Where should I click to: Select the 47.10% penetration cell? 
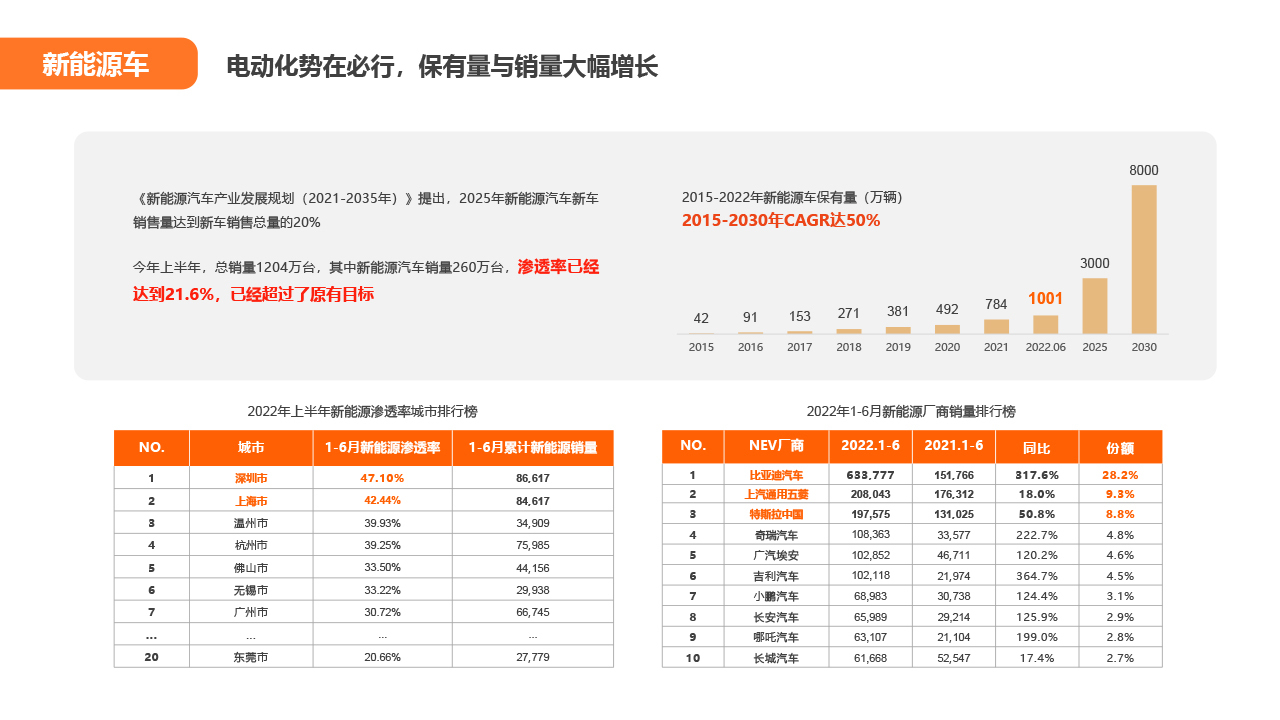(x=383, y=478)
